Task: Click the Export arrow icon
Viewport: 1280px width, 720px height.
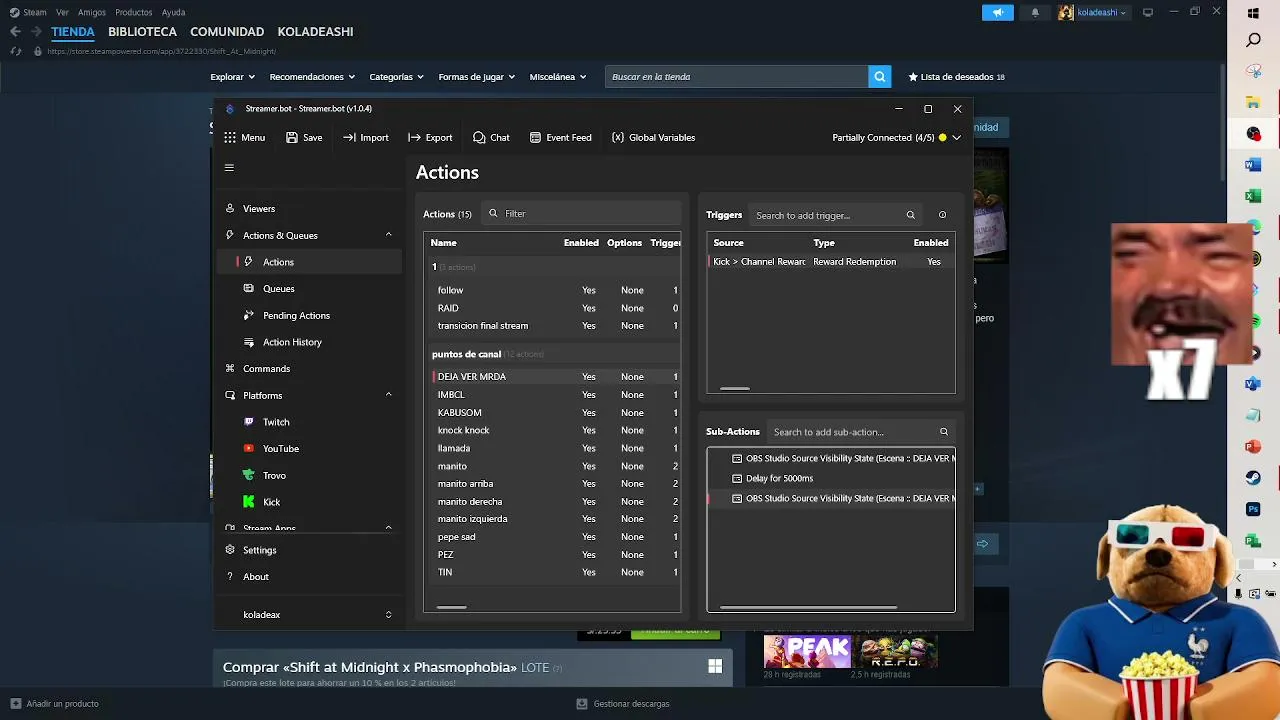Action: 414,138
